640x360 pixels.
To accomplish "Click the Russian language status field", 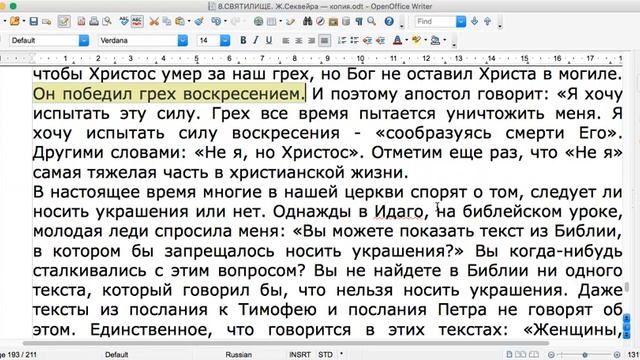I will coord(238,355).
